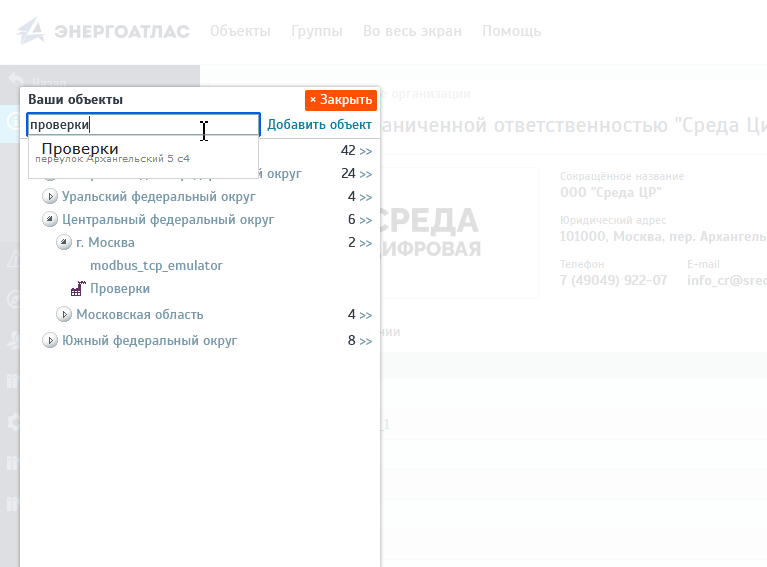Open the Объекты menu
767x567 pixels.
coord(240,31)
